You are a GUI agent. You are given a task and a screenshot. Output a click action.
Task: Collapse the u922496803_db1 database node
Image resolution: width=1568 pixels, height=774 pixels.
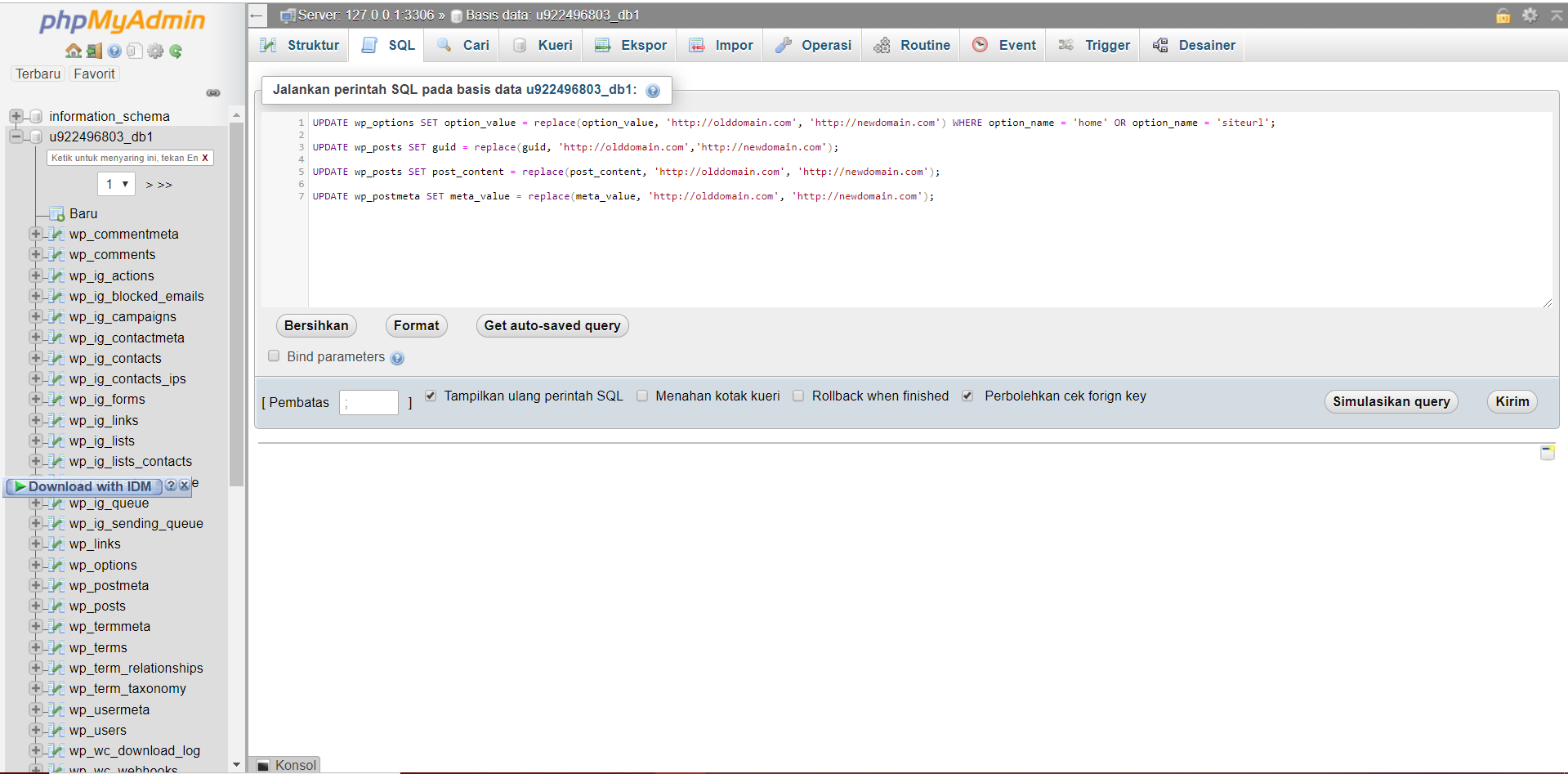(x=16, y=136)
